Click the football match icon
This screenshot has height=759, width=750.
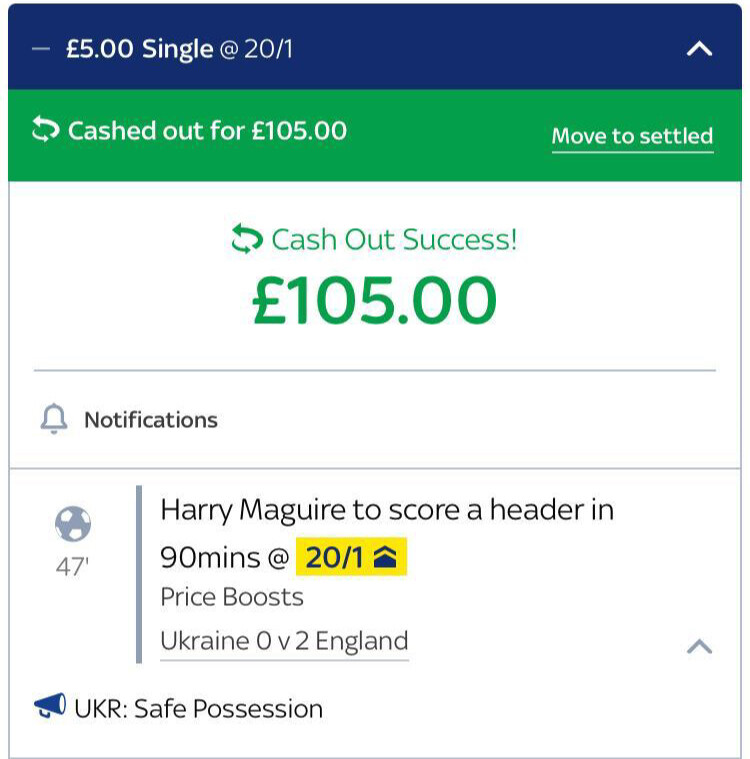click(x=72, y=524)
